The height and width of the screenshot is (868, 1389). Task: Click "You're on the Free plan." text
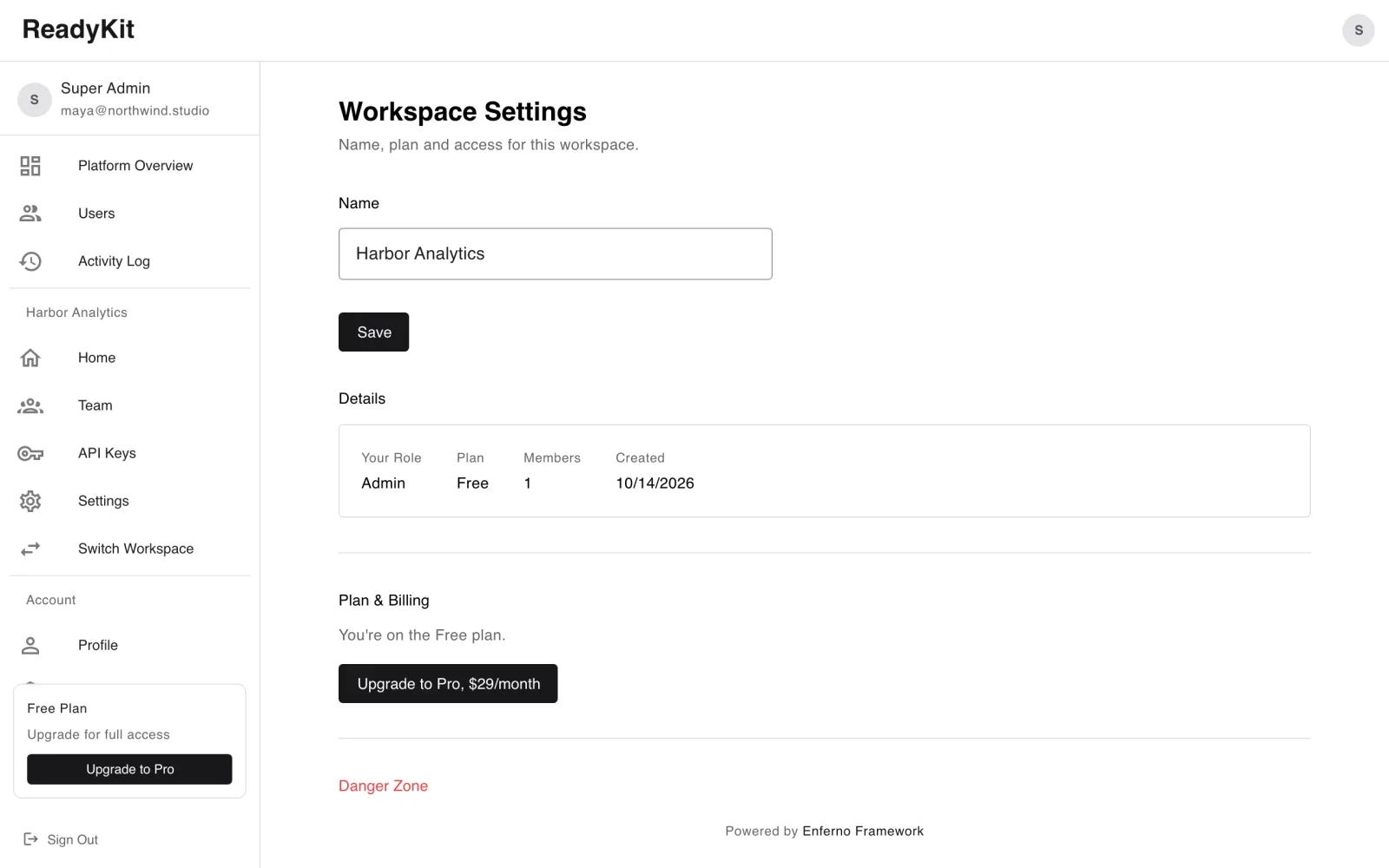[422, 635]
